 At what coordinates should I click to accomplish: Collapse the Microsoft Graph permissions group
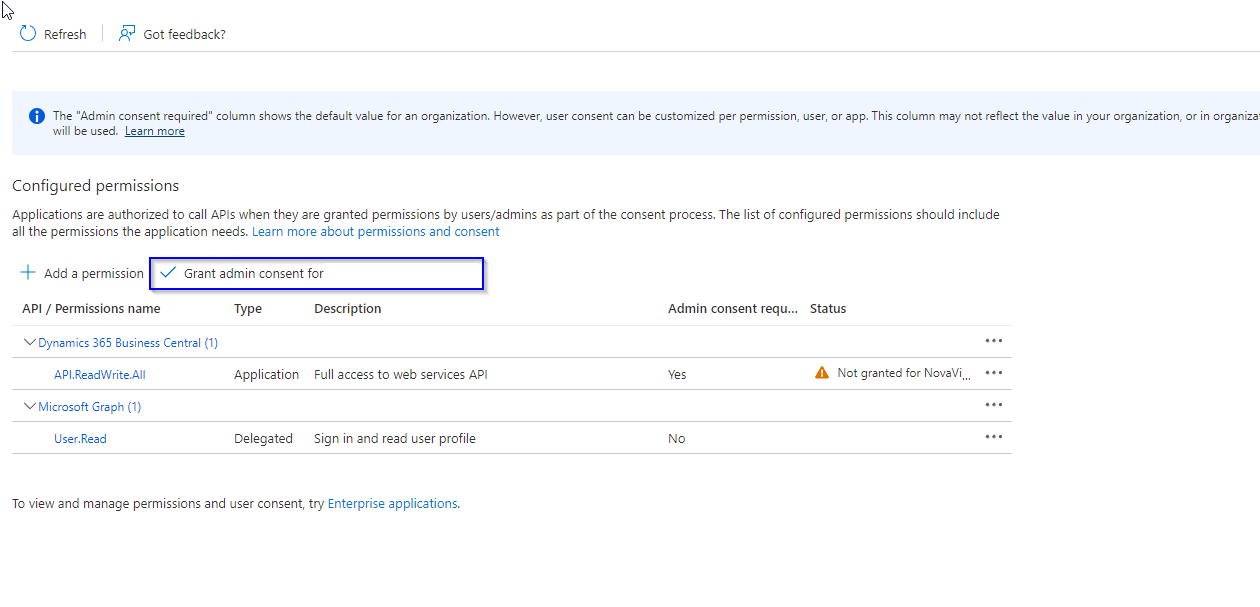pyautogui.click(x=30, y=406)
